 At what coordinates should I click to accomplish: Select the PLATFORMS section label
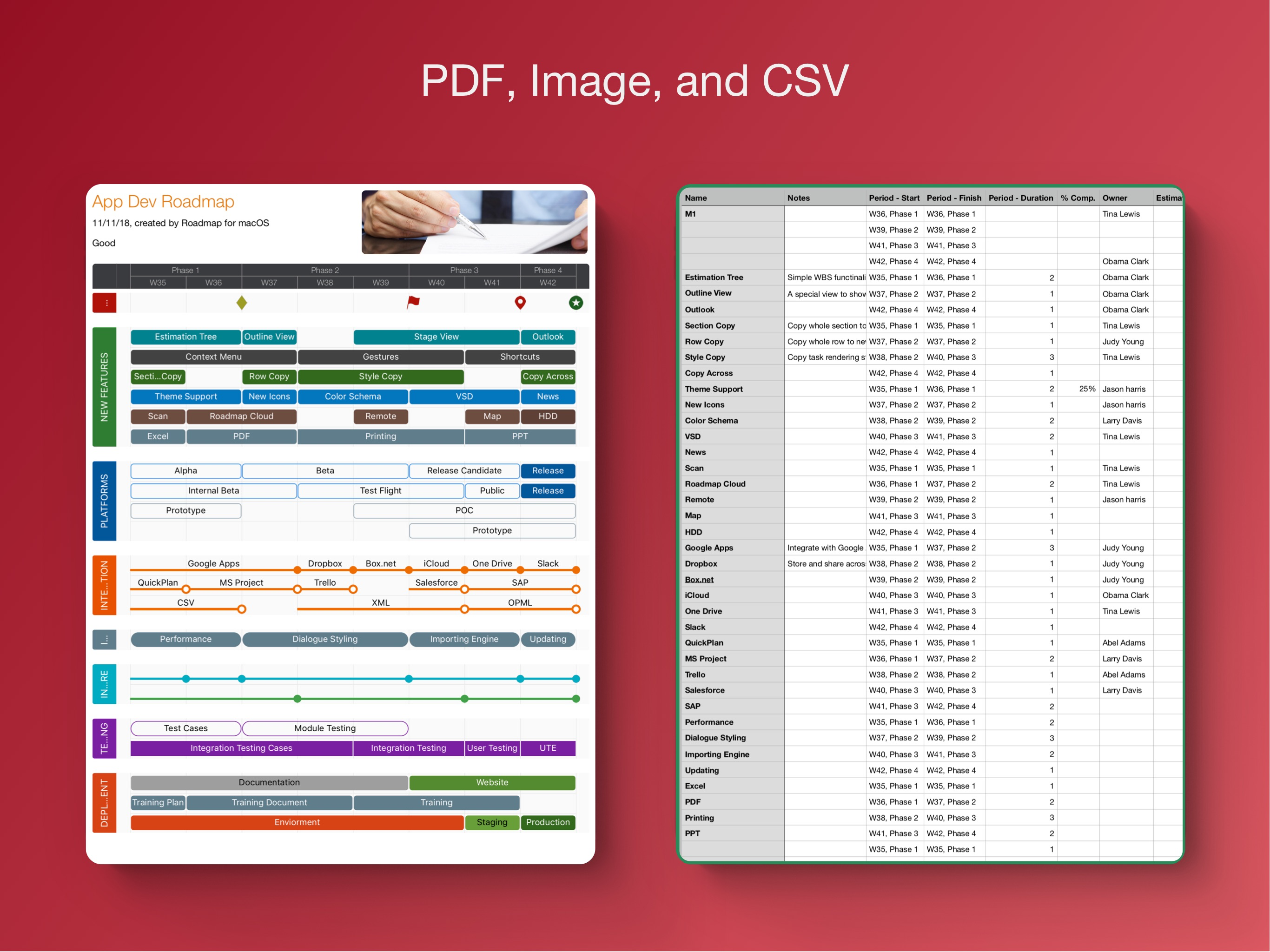[105, 501]
